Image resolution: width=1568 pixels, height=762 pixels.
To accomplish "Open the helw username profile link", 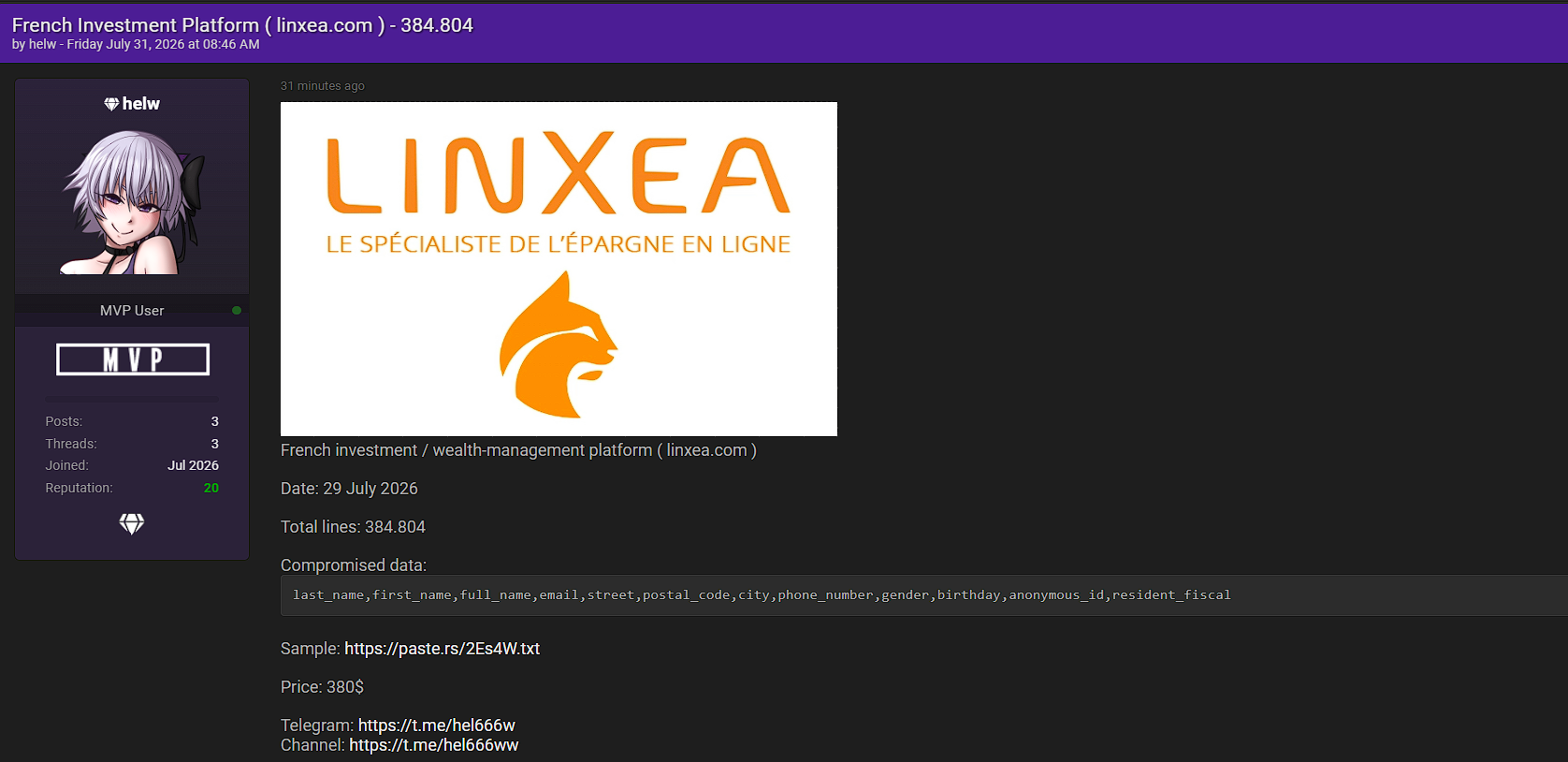I will pos(141,104).
